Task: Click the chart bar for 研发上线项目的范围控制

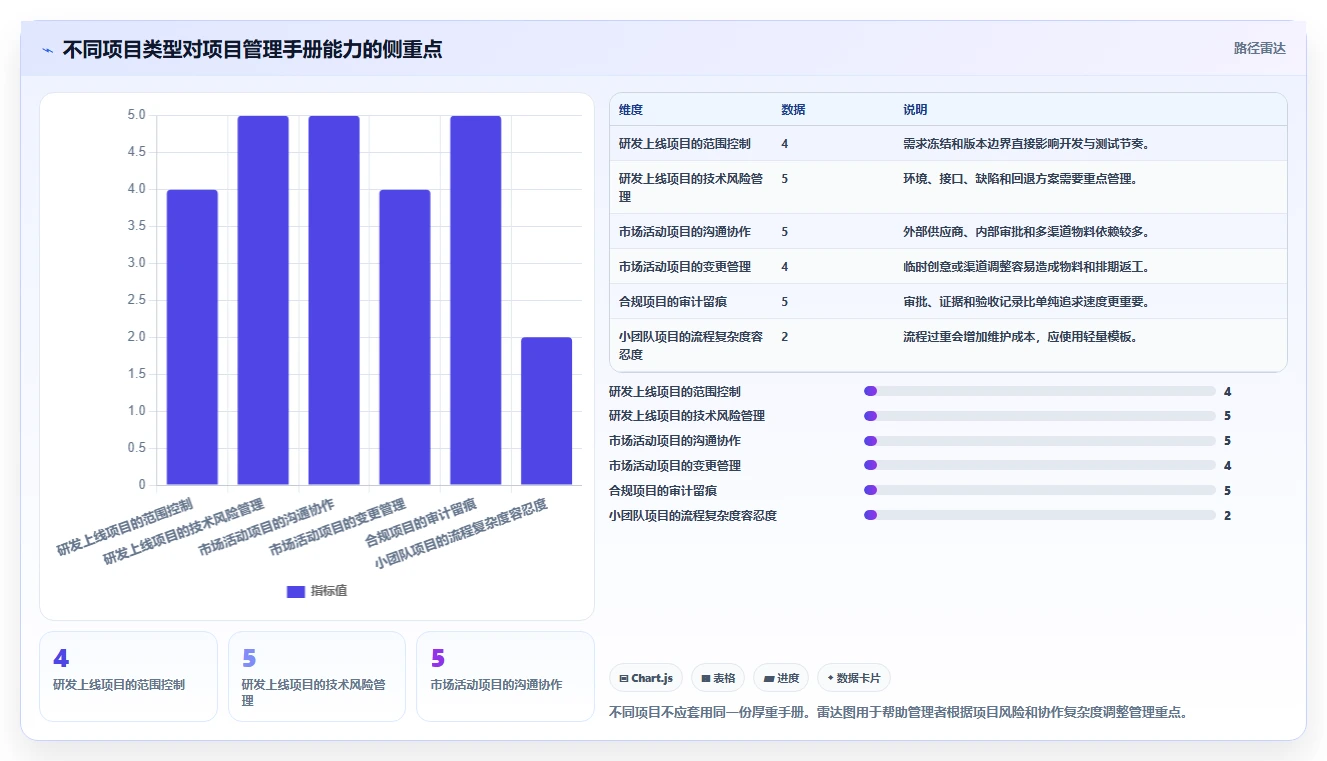Action: pyautogui.click(x=192, y=337)
